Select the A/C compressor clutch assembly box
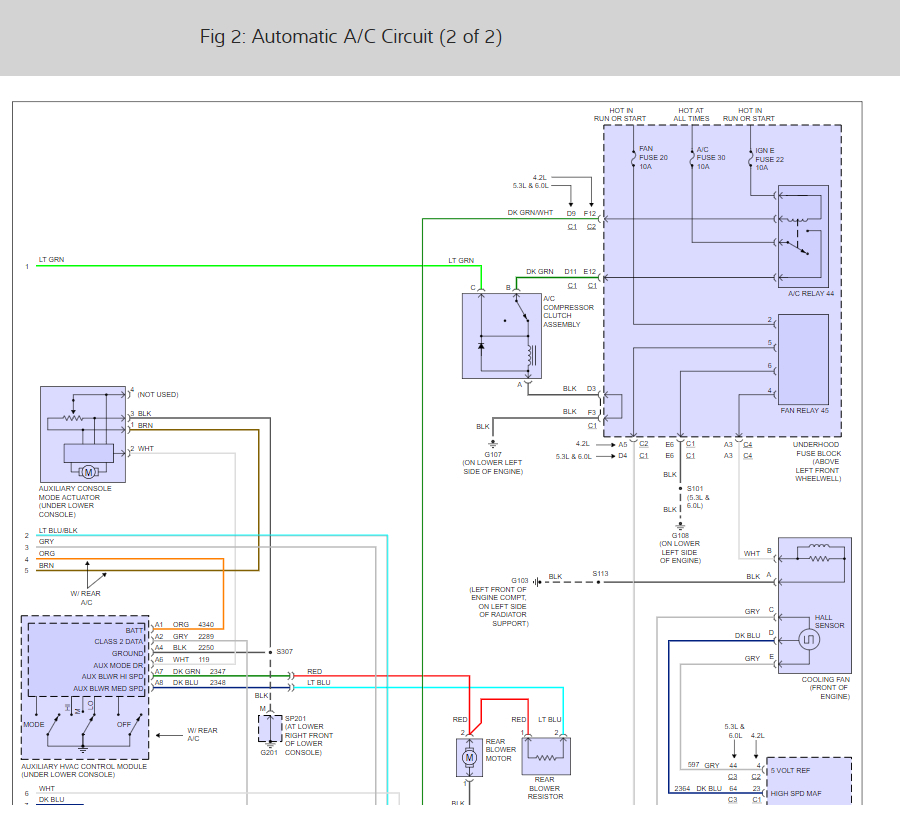The width and height of the screenshot is (900, 822). tap(502, 336)
